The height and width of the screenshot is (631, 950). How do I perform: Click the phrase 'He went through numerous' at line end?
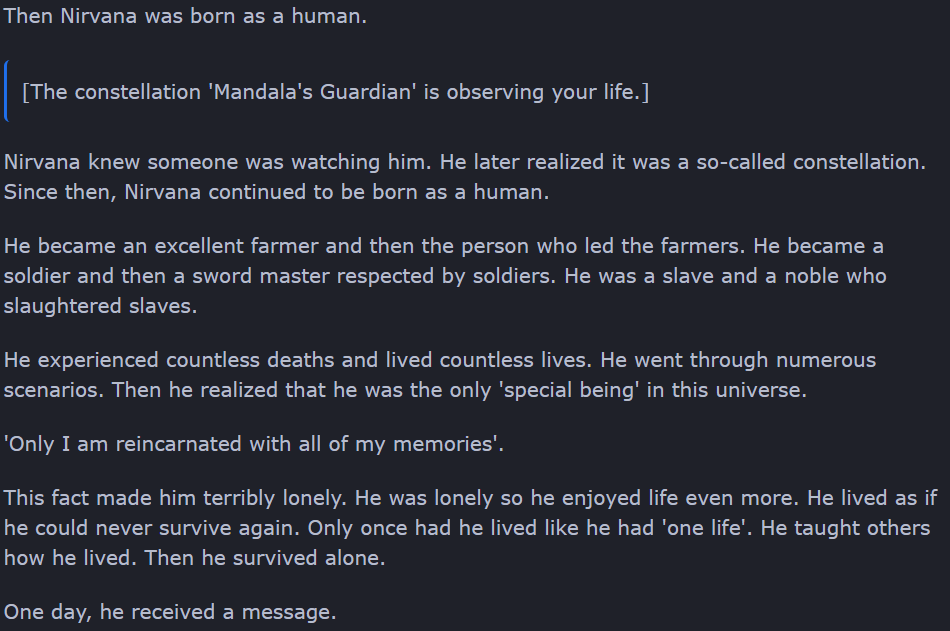(738, 360)
